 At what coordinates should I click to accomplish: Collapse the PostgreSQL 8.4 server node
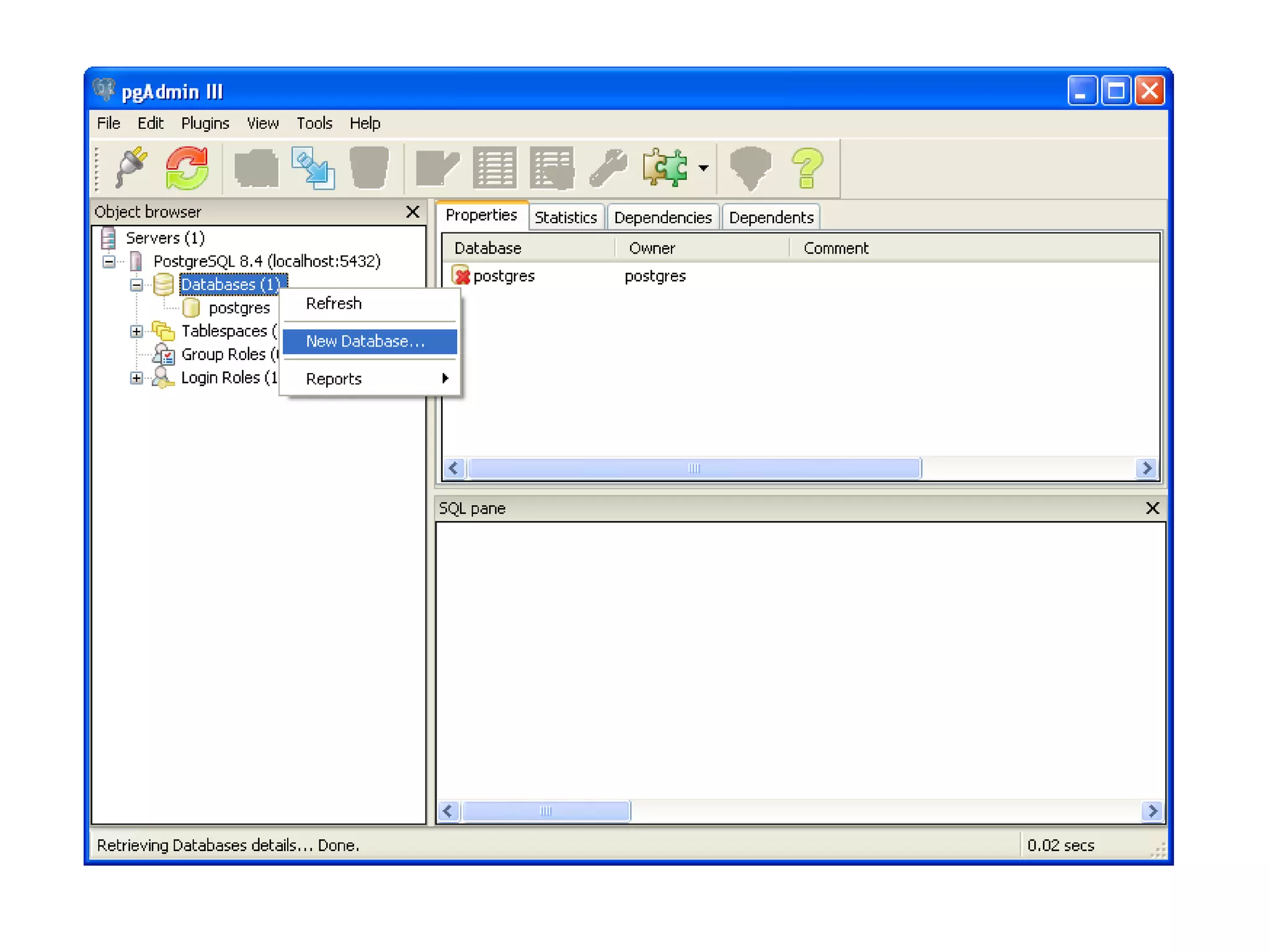(x=109, y=262)
